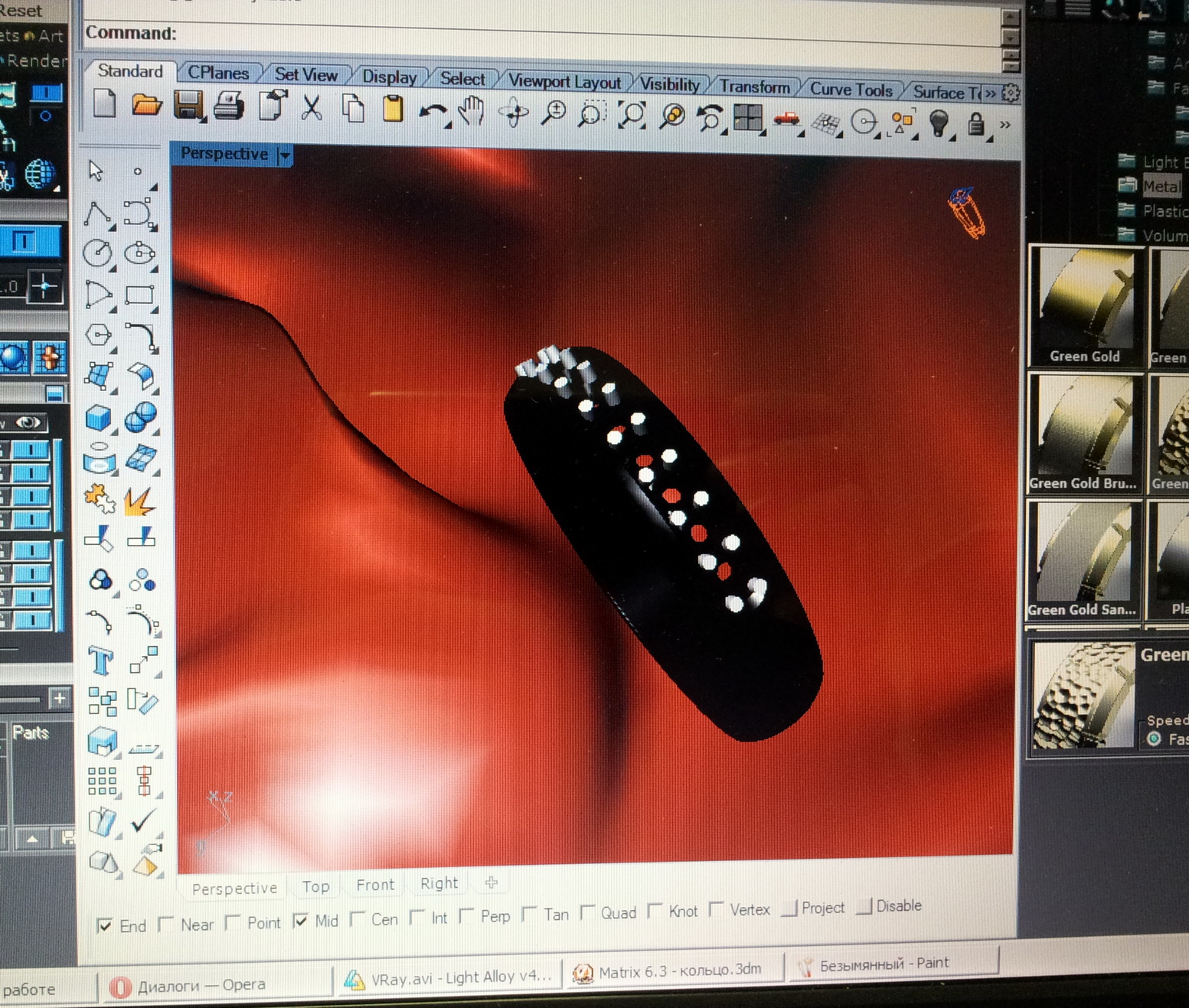Click the Undo arrow icon
1189x1008 pixels.
[433, 113]
